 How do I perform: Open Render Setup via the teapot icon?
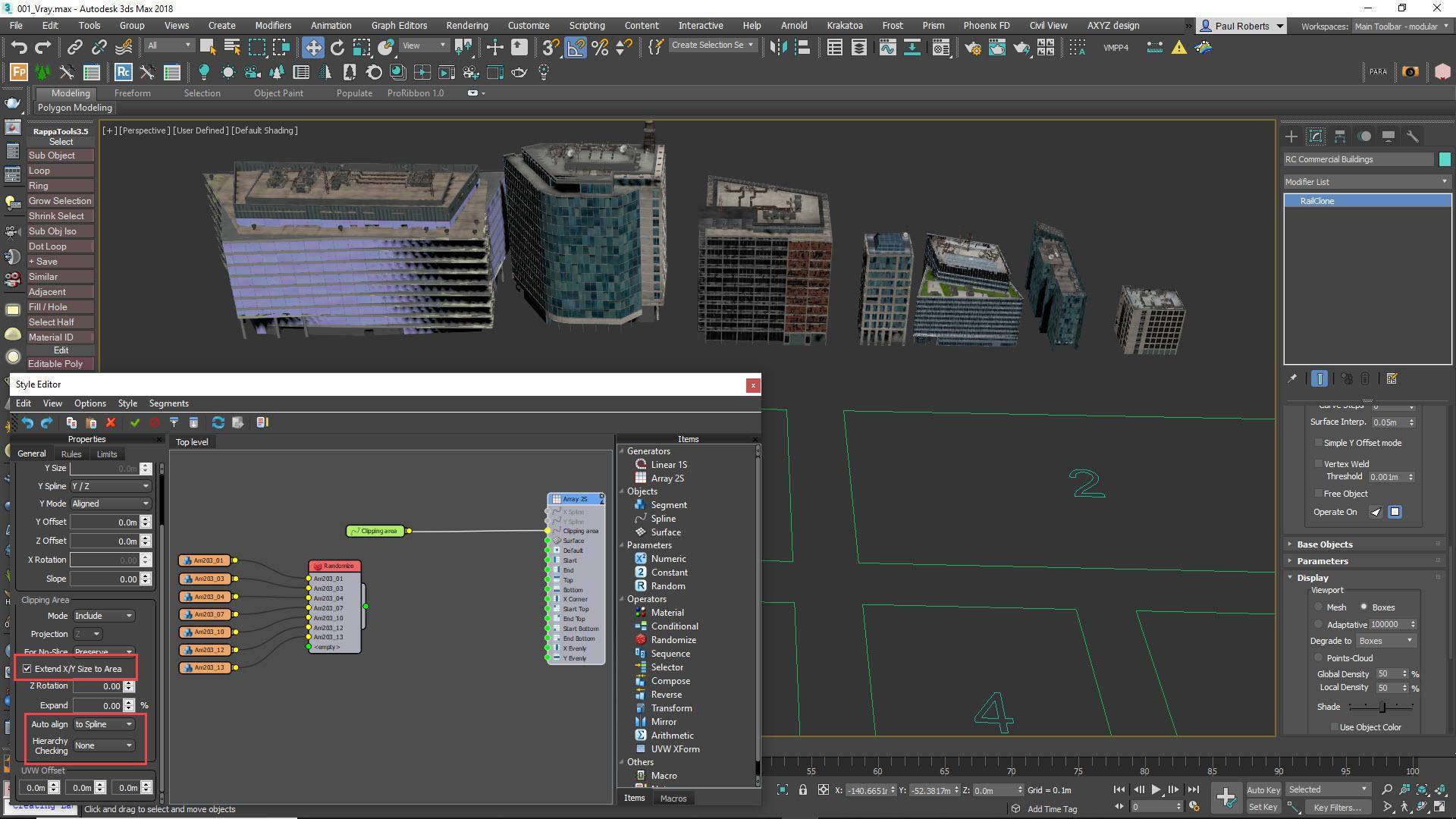[x=974, y=47]
